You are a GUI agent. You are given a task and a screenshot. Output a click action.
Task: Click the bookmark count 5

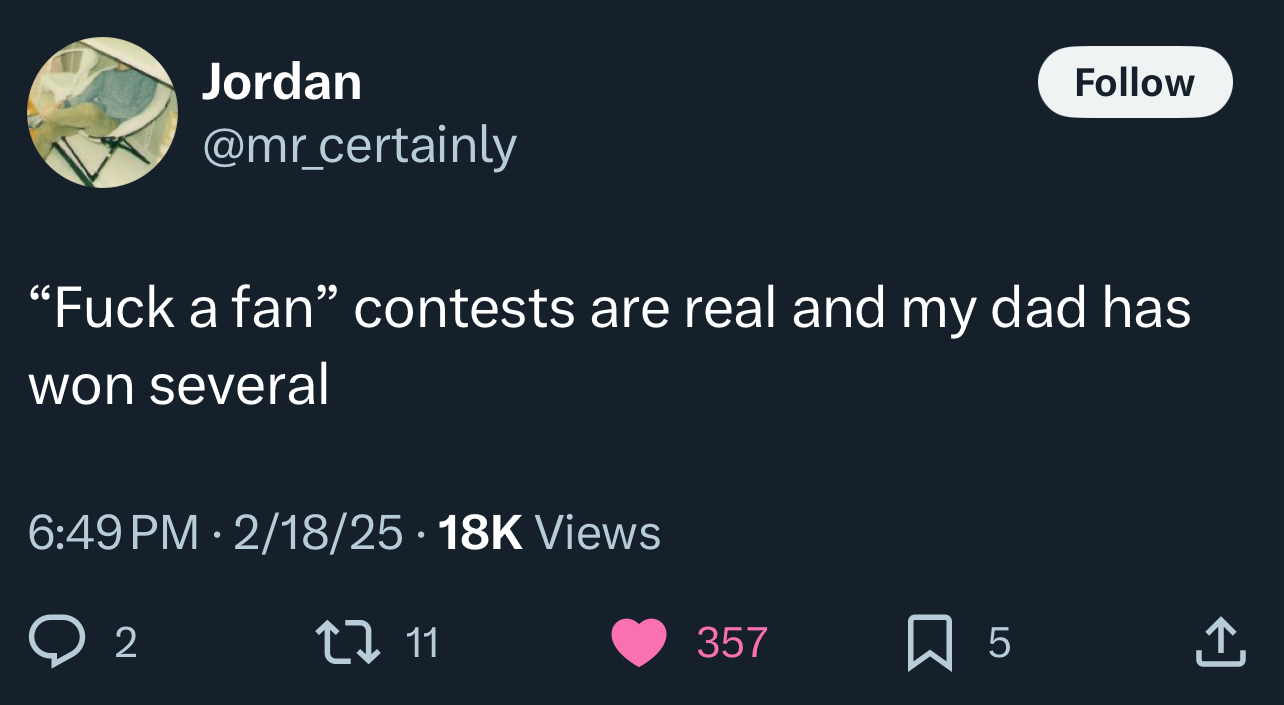click(999, 642)
